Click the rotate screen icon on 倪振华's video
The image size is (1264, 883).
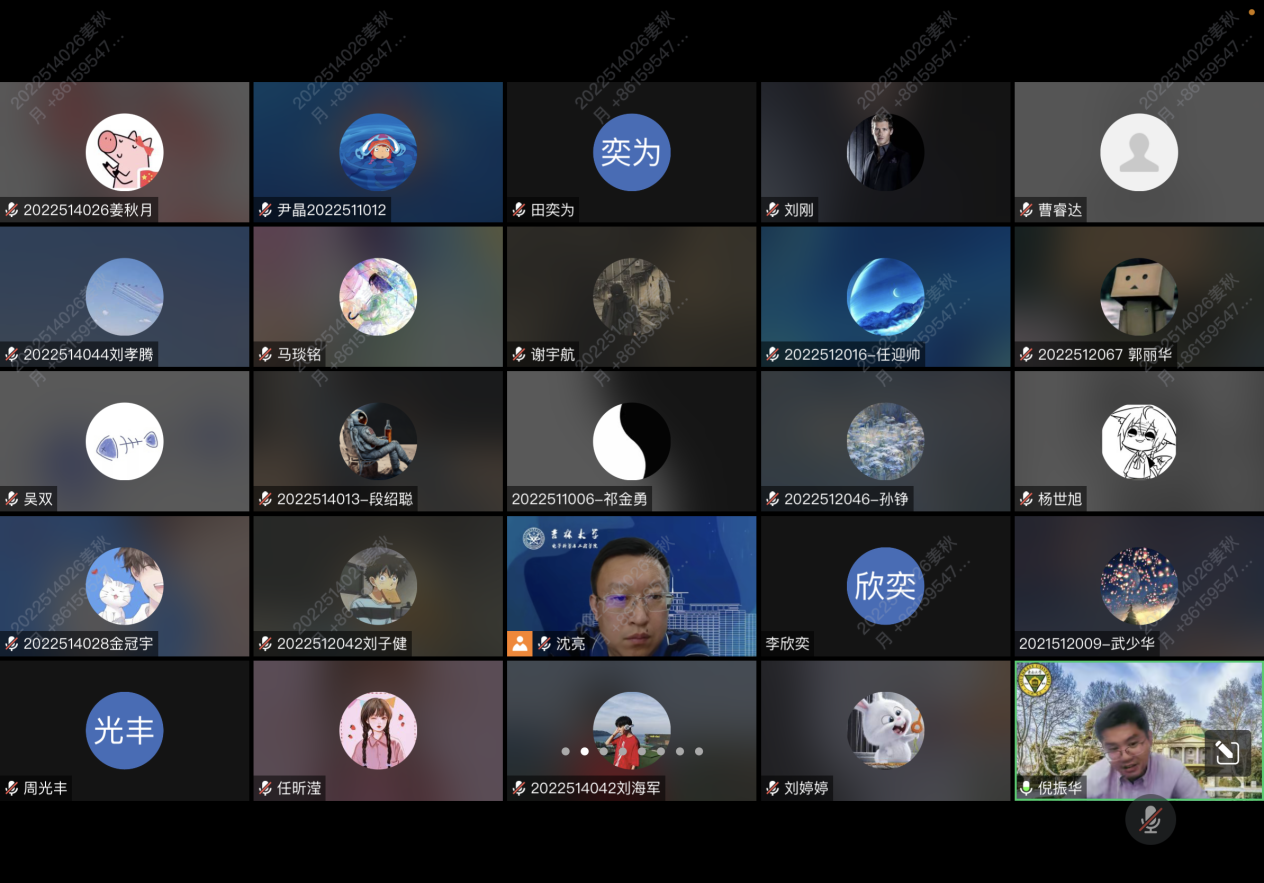(1227, 752)
